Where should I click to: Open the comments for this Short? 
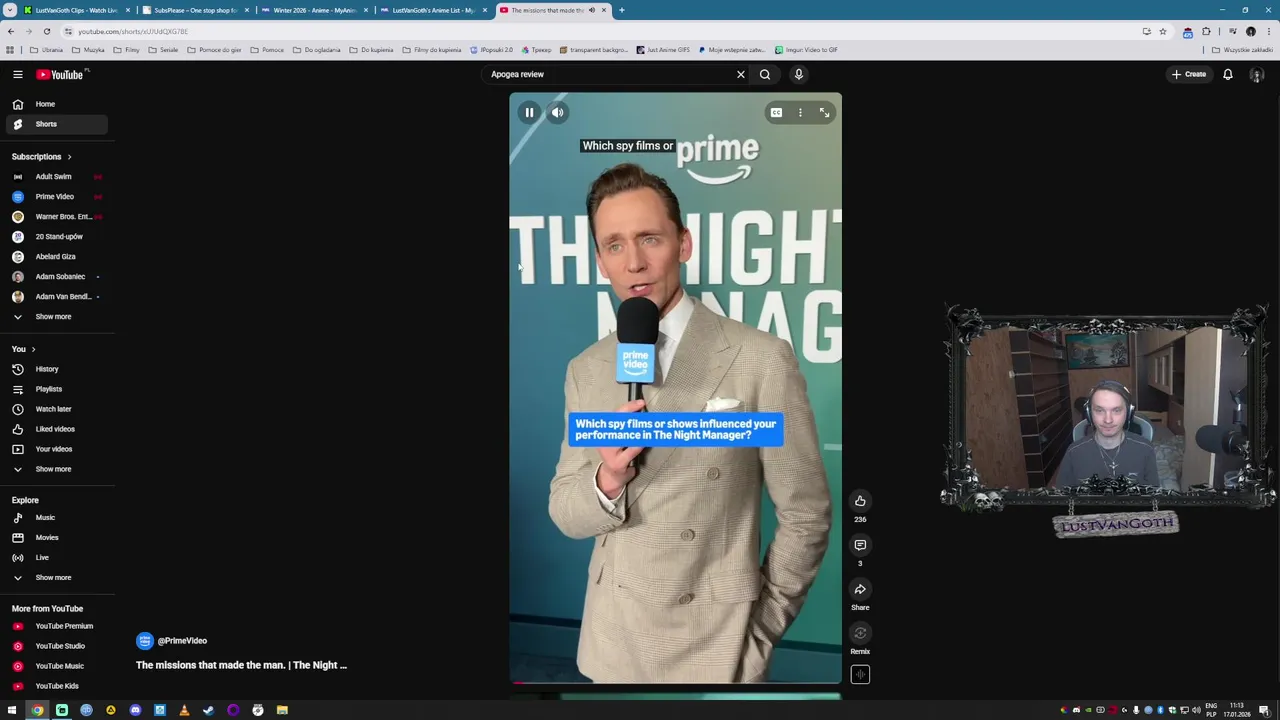pyautogui.click(x=860, y=544)
